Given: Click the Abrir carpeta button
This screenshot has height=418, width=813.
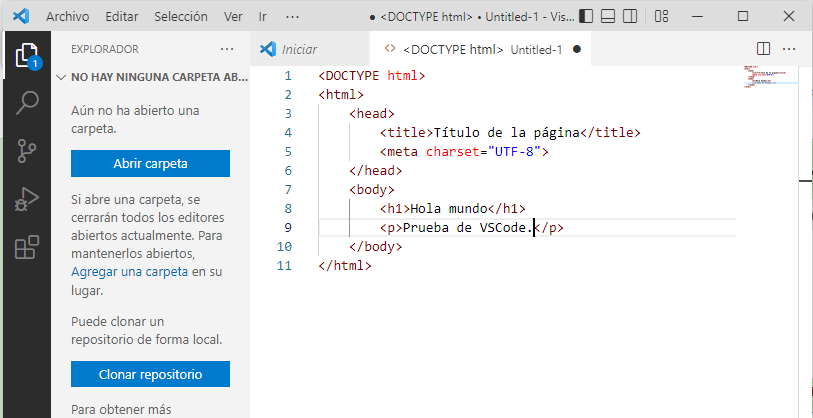Looking at the screenshot, I should (150, 164).
